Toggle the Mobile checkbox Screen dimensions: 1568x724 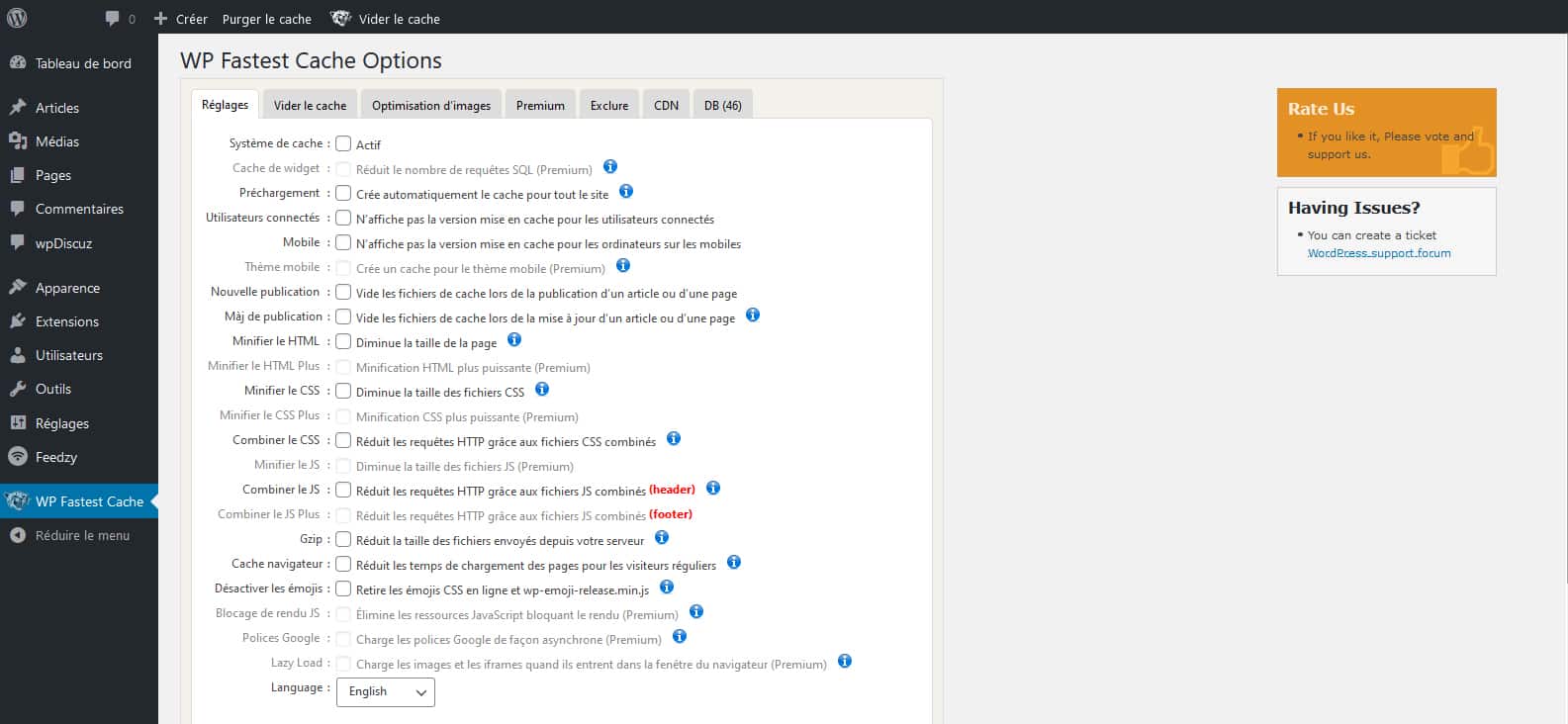pyautogui.click(x=343, y=242)
